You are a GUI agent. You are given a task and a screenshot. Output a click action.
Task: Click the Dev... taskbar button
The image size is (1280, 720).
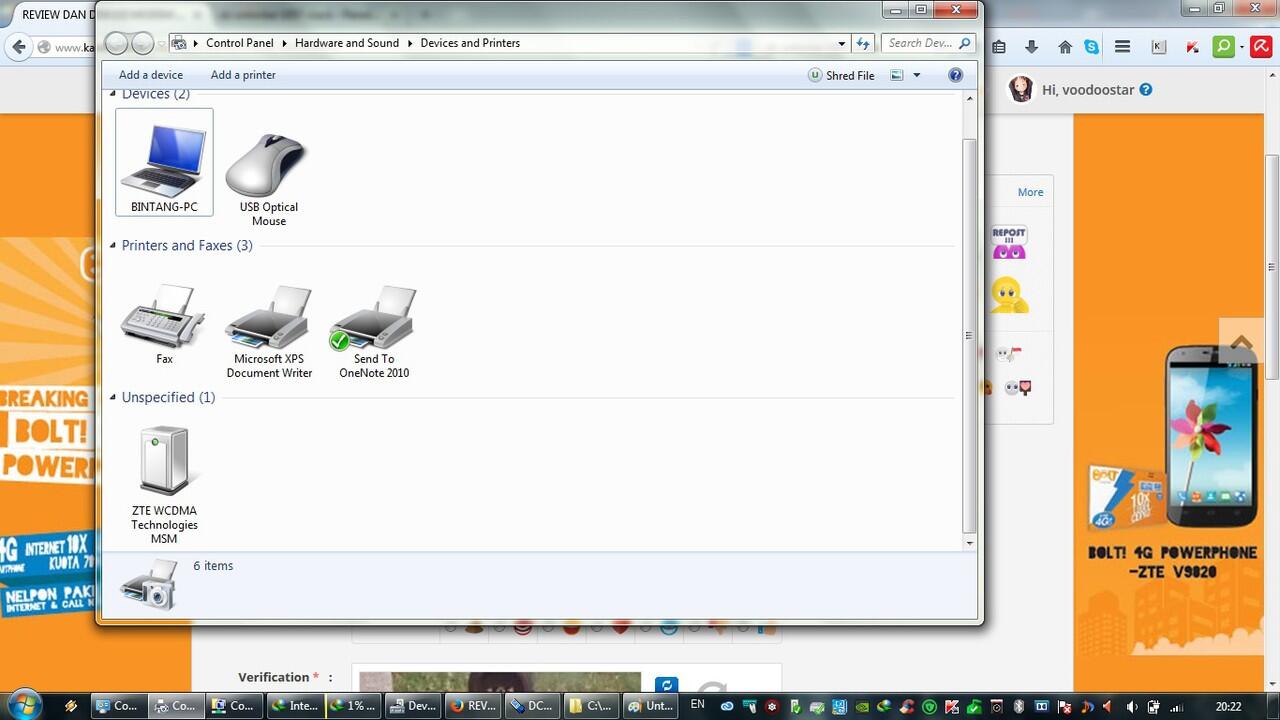[412, 705]
